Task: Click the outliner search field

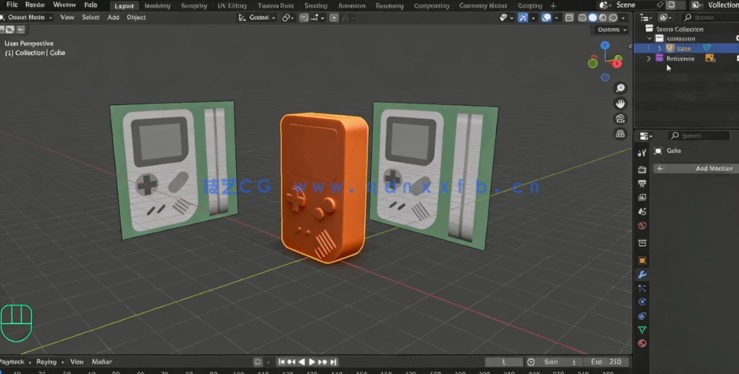Action: (x=710, y=17)
